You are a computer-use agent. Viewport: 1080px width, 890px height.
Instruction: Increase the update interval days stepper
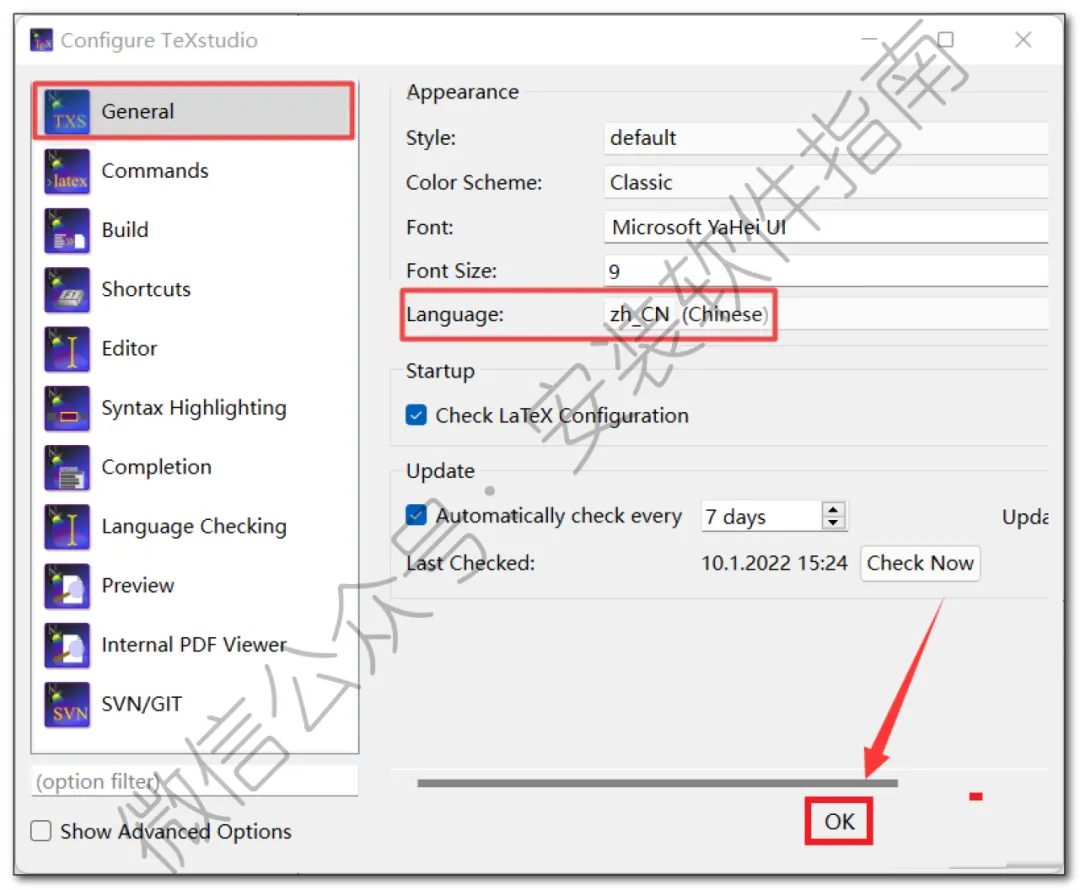tap(833, 509)
